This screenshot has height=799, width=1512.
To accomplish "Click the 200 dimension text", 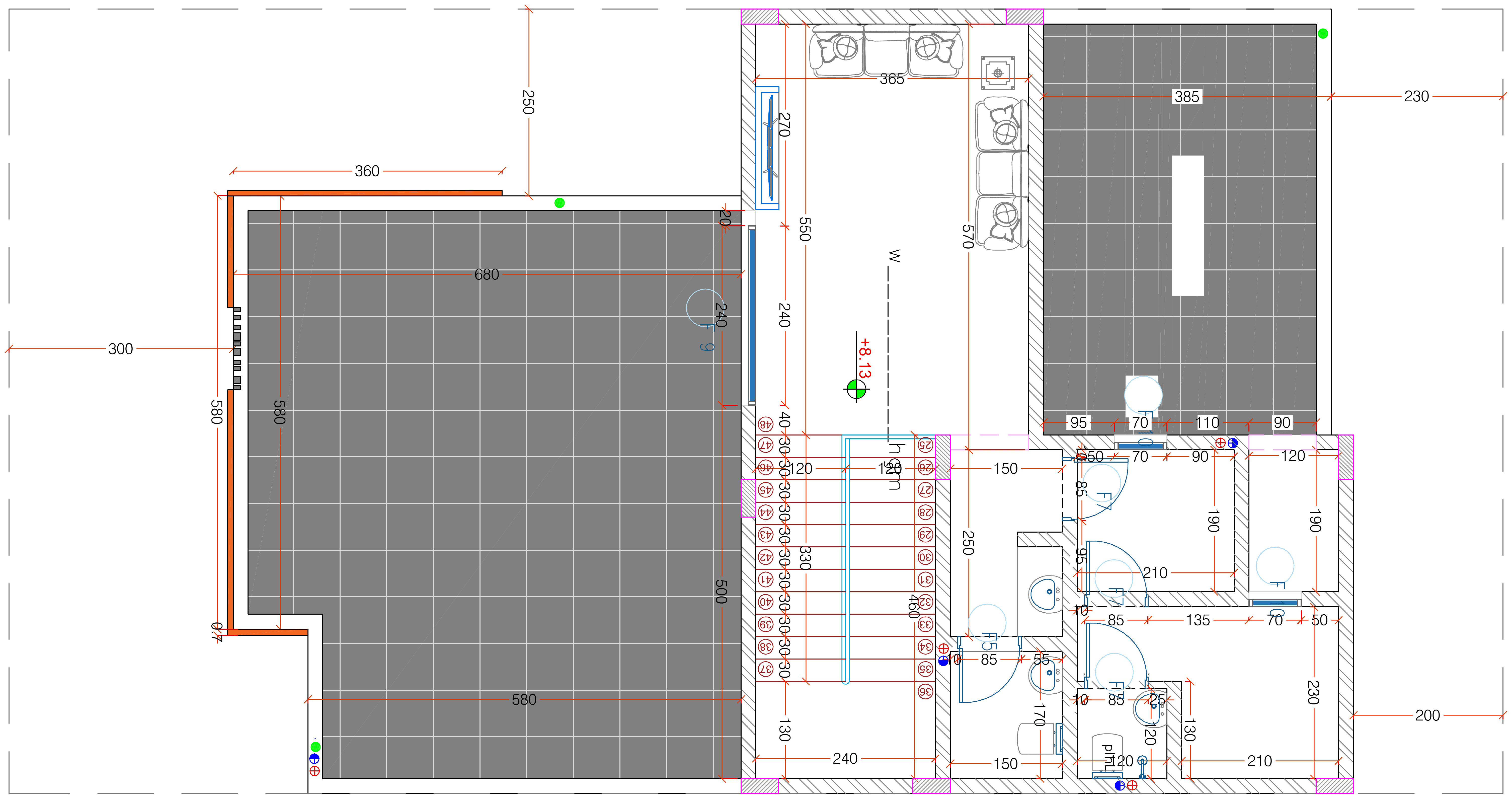I will click(x=1427, y=715).
